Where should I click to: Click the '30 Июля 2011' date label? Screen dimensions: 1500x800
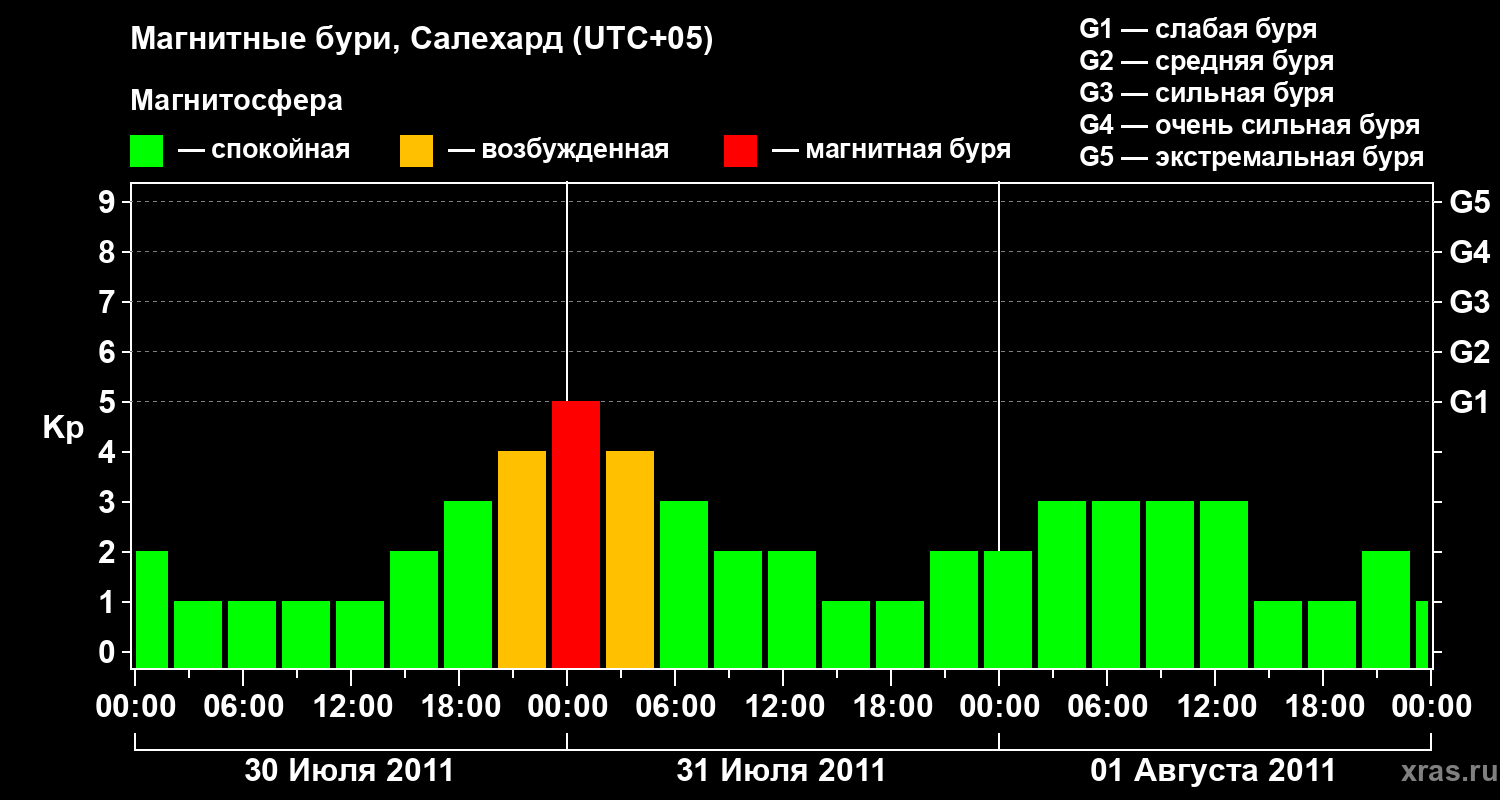pos(350,771)
